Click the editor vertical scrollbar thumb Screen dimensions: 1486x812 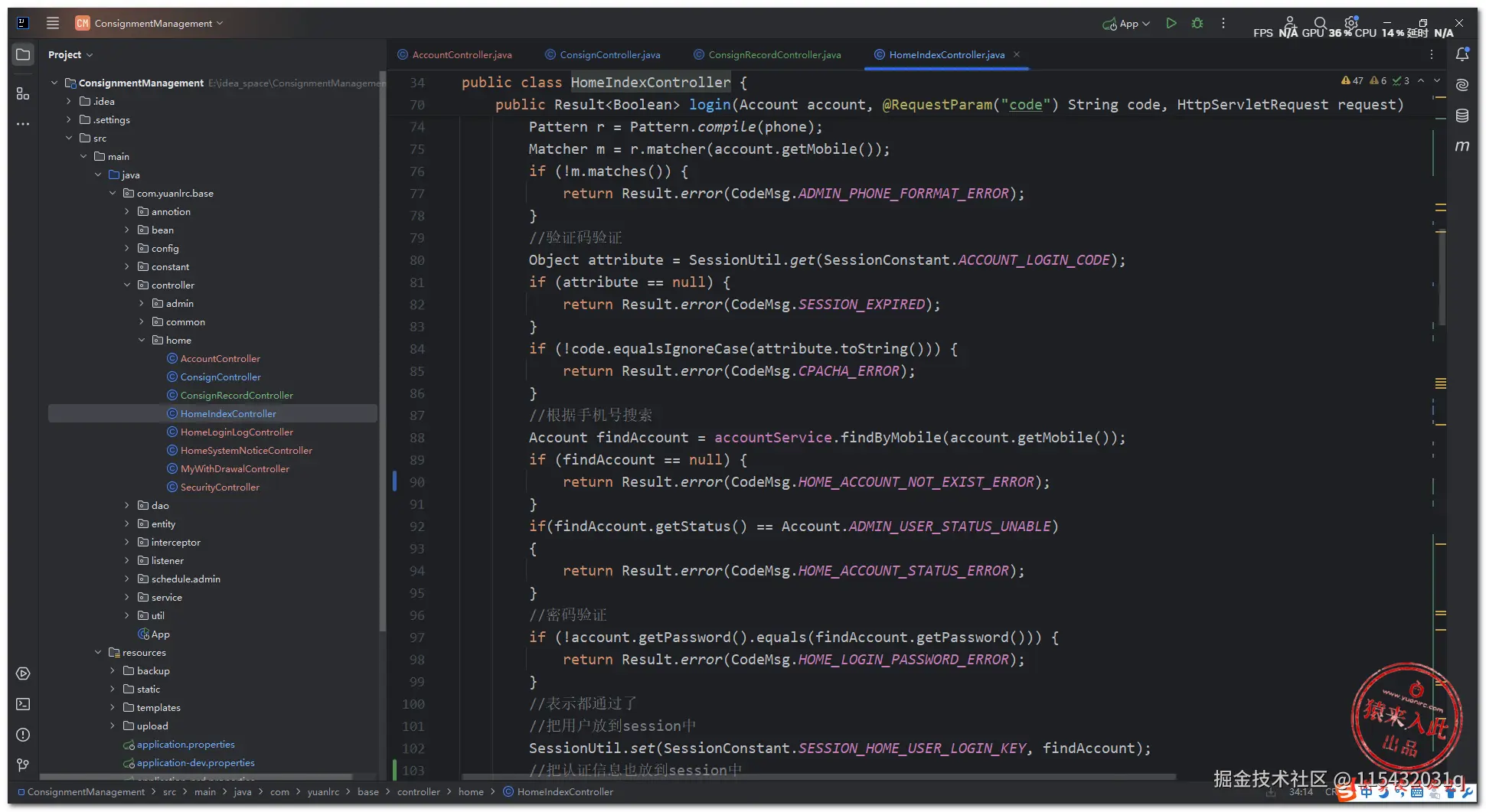[x=1442, y=277]
